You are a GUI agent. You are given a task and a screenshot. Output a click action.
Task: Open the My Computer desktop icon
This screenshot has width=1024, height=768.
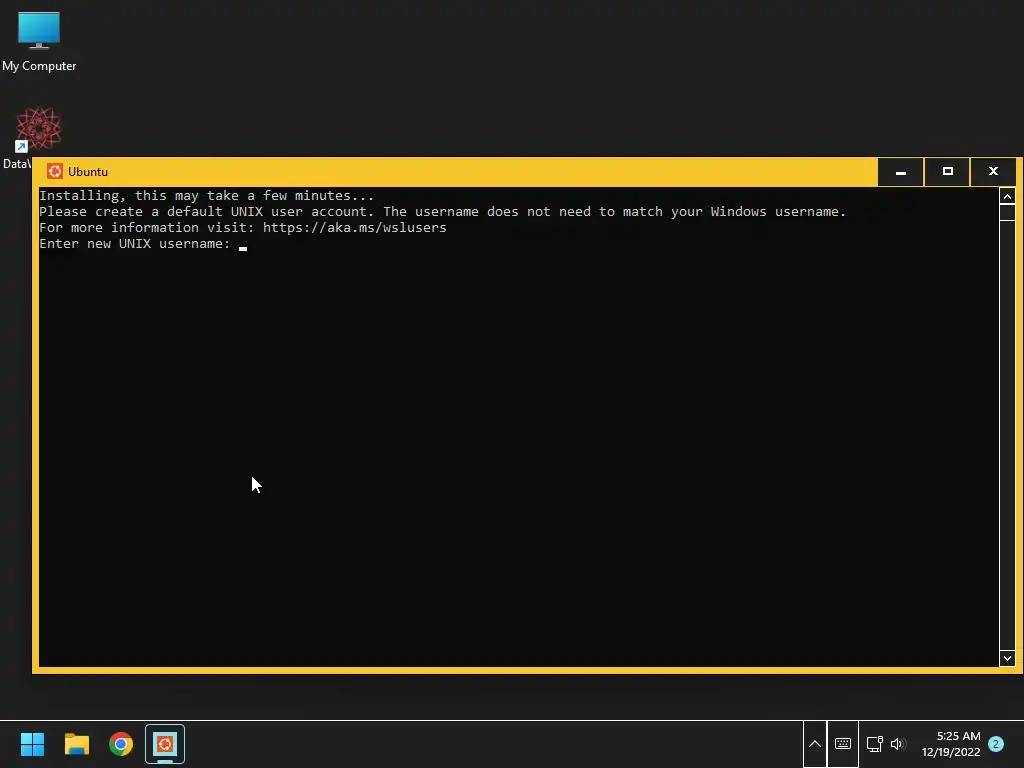point(39,42)
